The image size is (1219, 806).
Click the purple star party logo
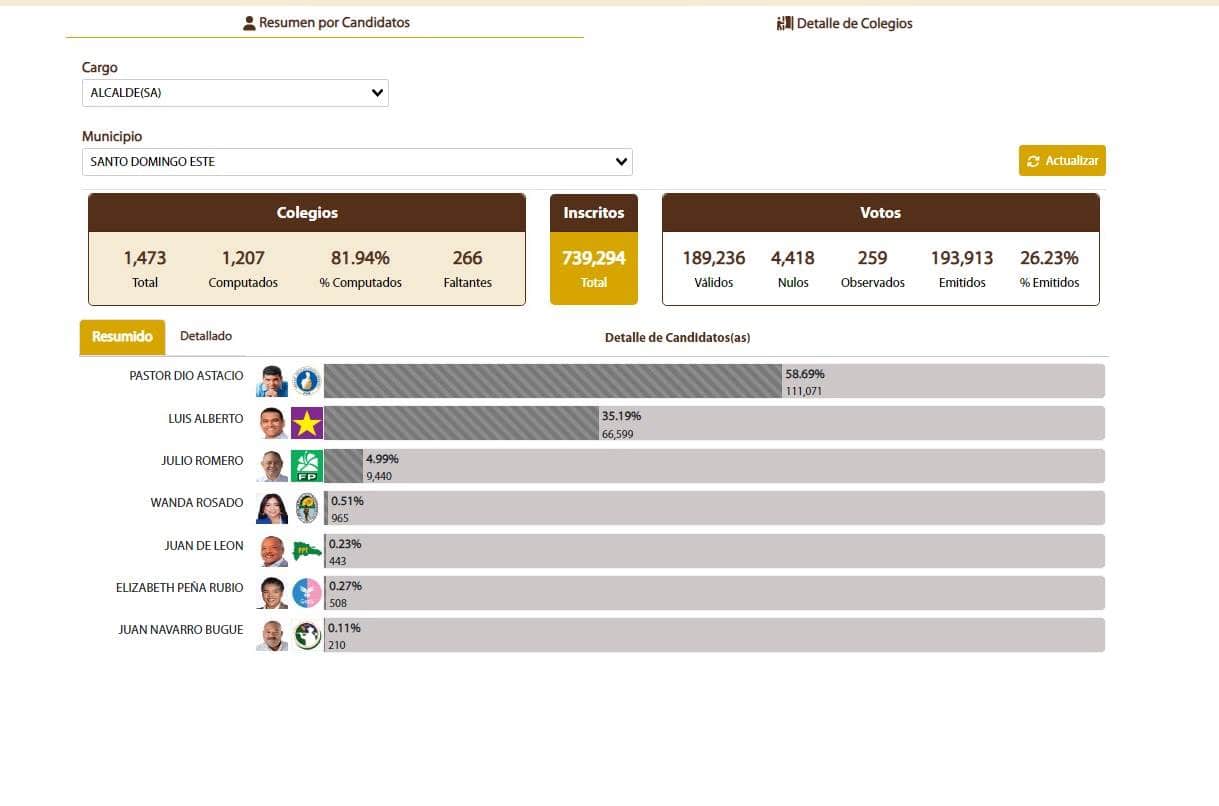pos(307,423)
